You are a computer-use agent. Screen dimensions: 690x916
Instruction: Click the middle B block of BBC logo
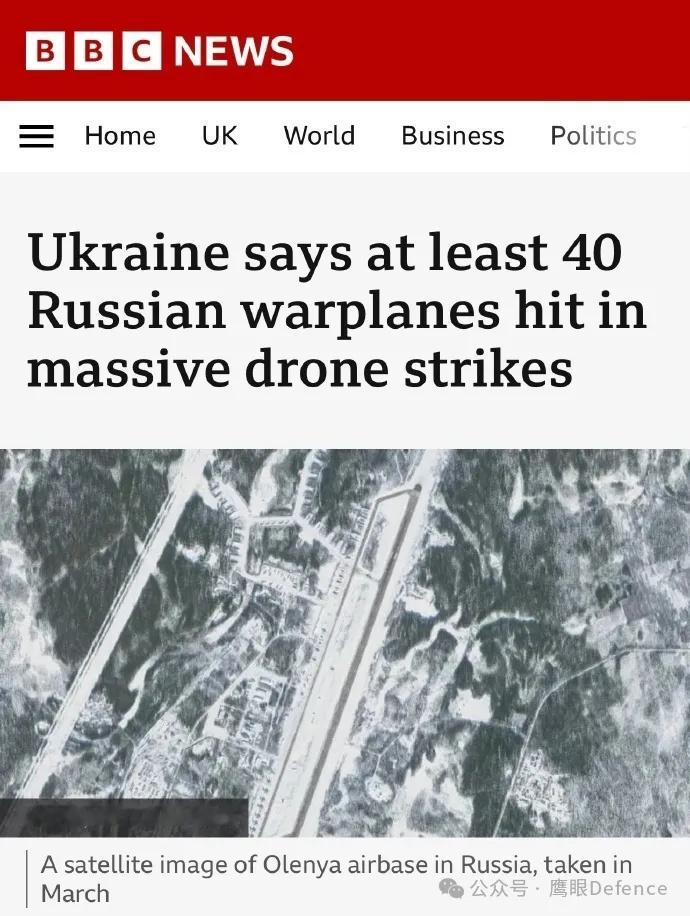[x=93, y=51]
